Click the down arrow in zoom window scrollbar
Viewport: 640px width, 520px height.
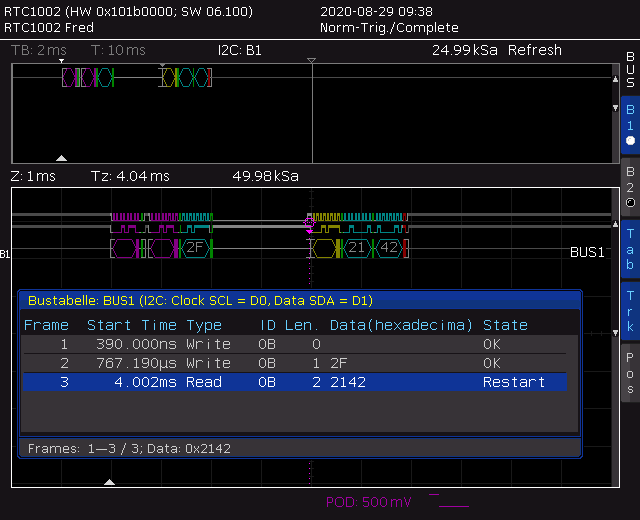tap(616, 333)
